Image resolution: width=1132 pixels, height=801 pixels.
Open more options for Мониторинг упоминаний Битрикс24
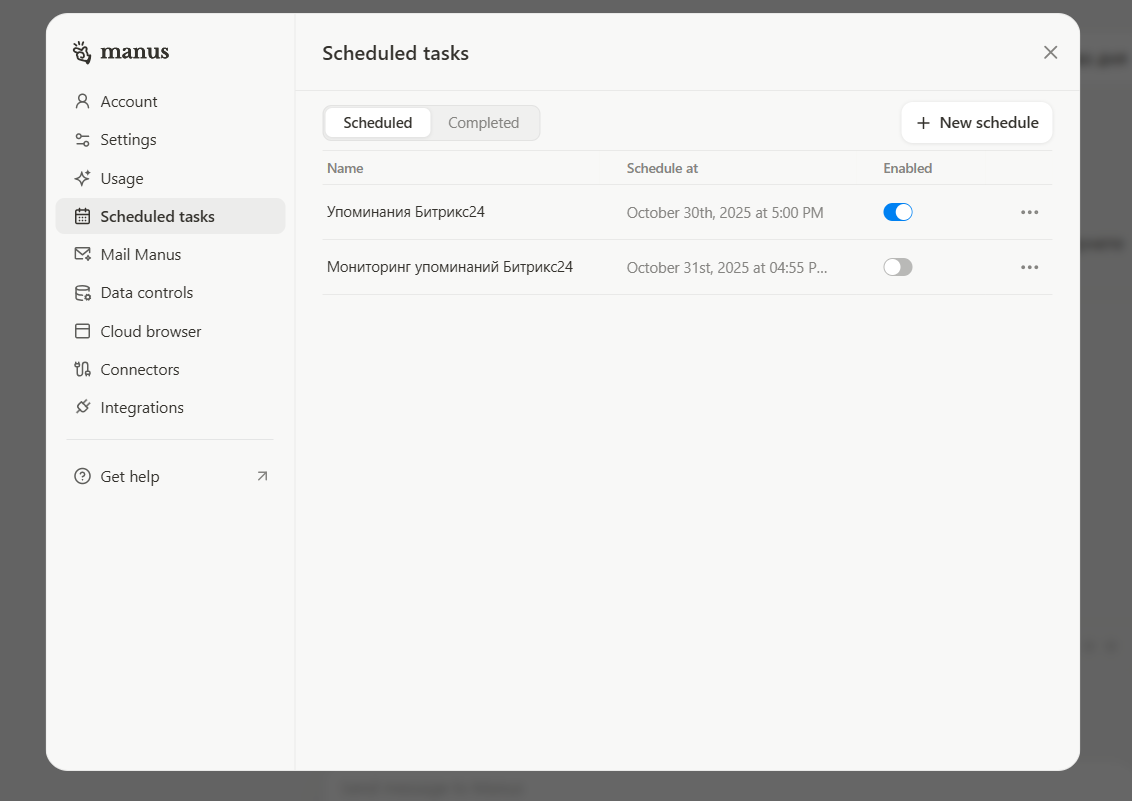[1029, 267]
